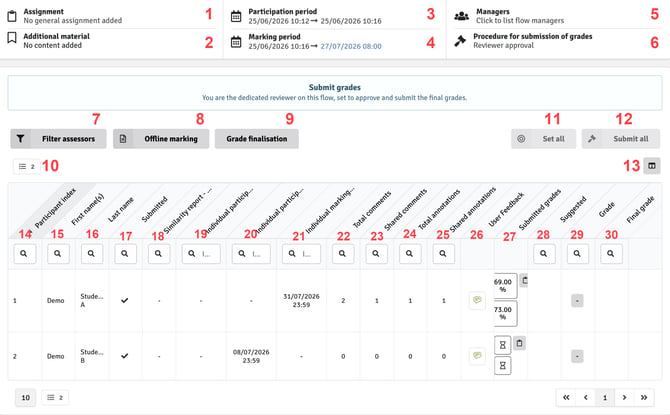Click the Additional material bookmark icon
The image size is (670, 415).
coord(12,38)
